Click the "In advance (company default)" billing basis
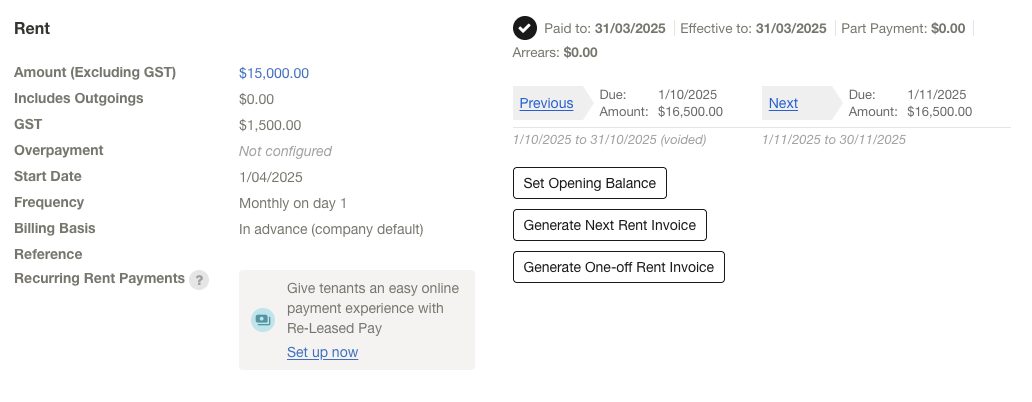 (x=331, y=229)
